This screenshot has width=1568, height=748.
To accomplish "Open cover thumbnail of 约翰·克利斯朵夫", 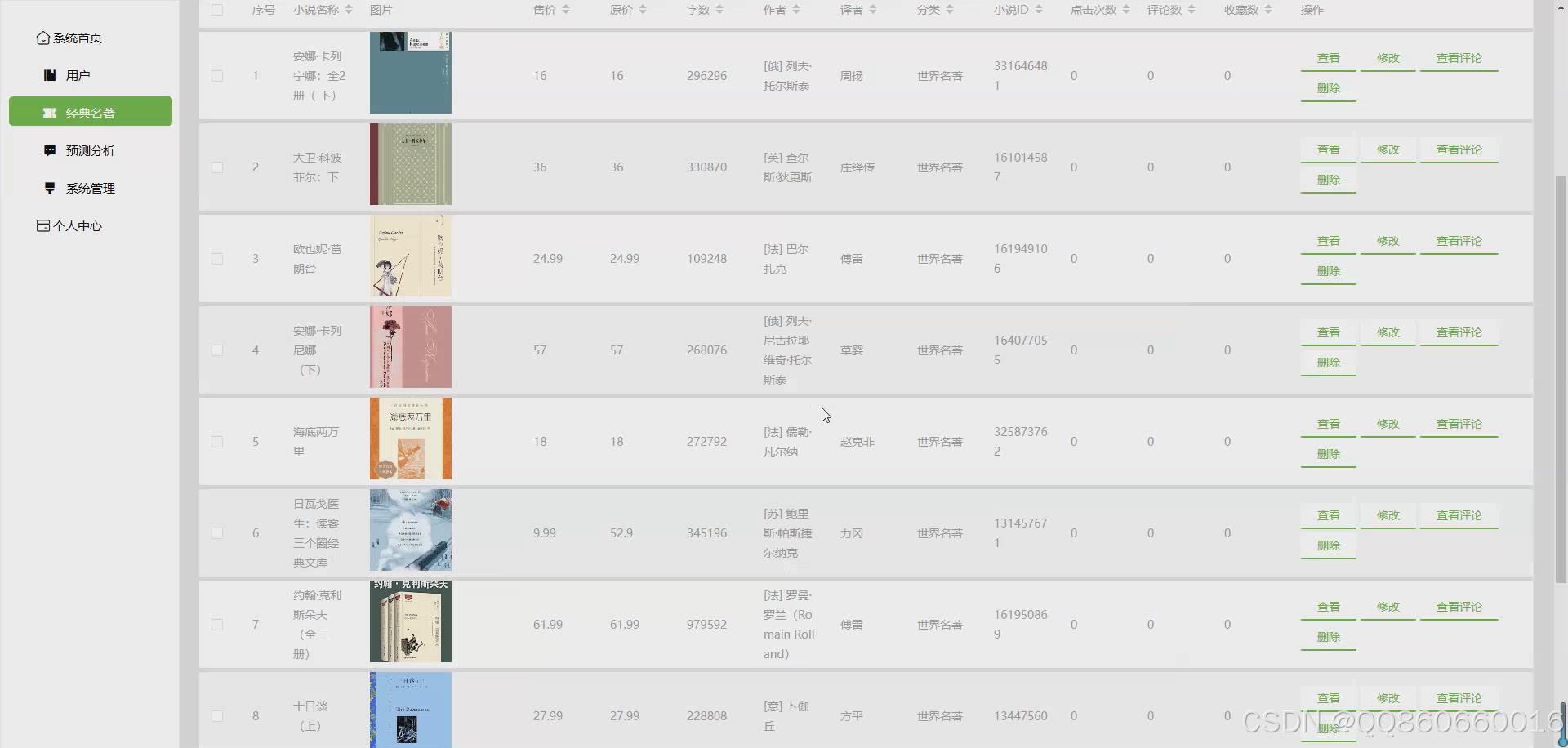I will tap(411, 621).
